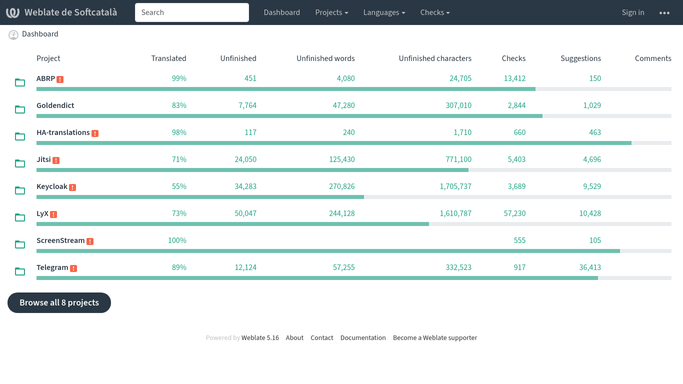This screenshot has height=384, width=683.
Task: Click the folder icon beside ABRP
Action: pos(20,82)
